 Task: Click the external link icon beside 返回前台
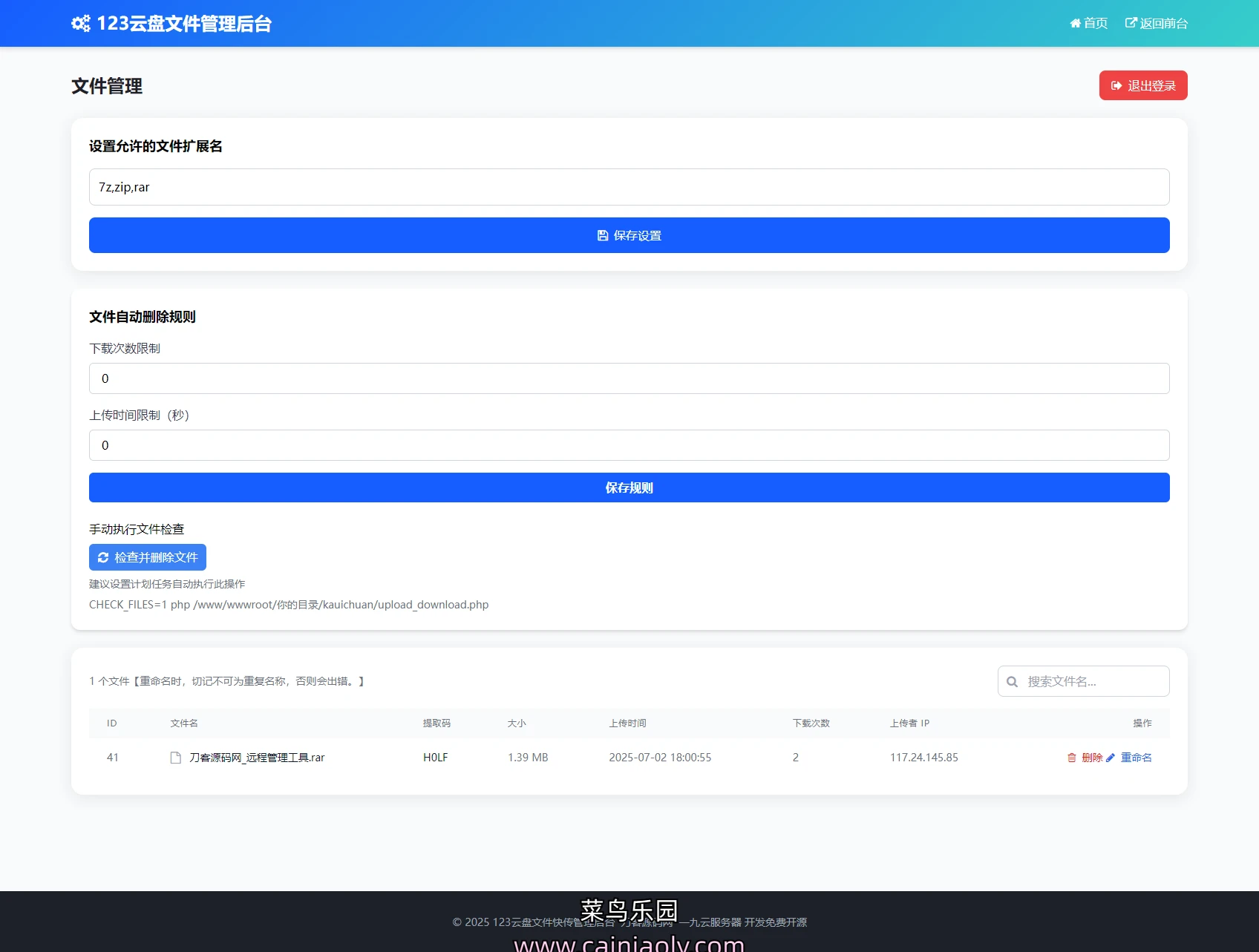pyautogui.click(x=1131, y=23)
